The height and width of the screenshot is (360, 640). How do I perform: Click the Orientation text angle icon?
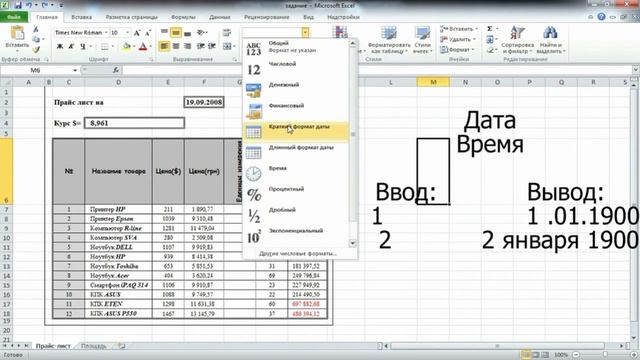(x=201, y=33)
